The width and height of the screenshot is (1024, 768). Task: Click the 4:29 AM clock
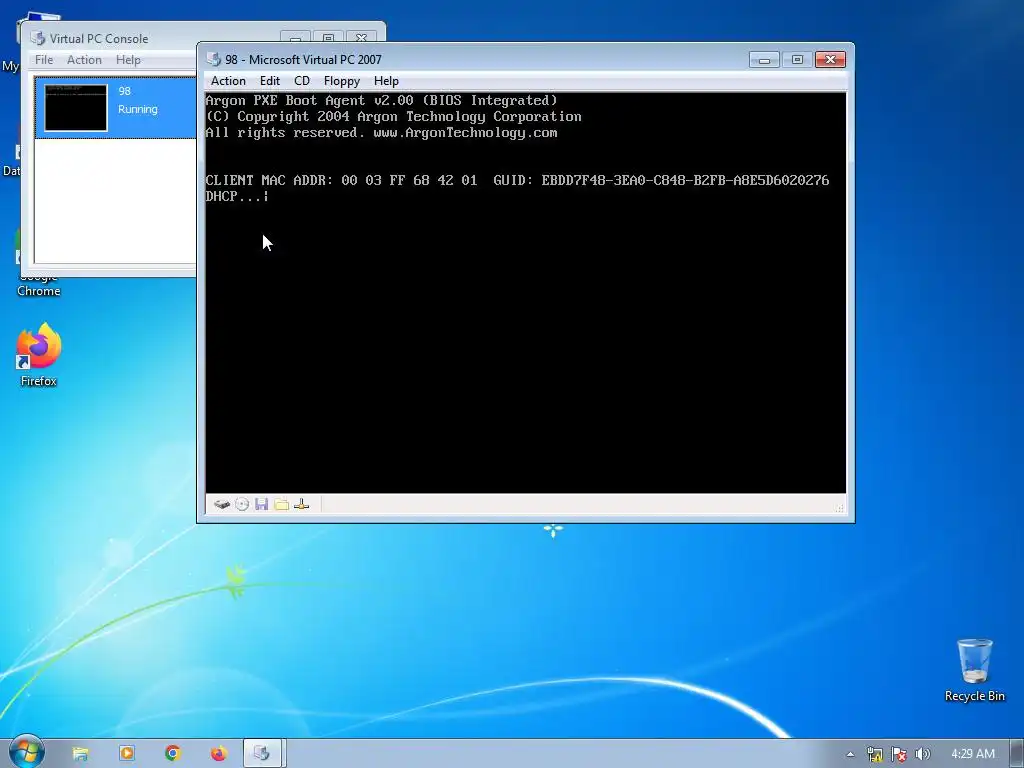pyautogui.click(x=972, y=754)
